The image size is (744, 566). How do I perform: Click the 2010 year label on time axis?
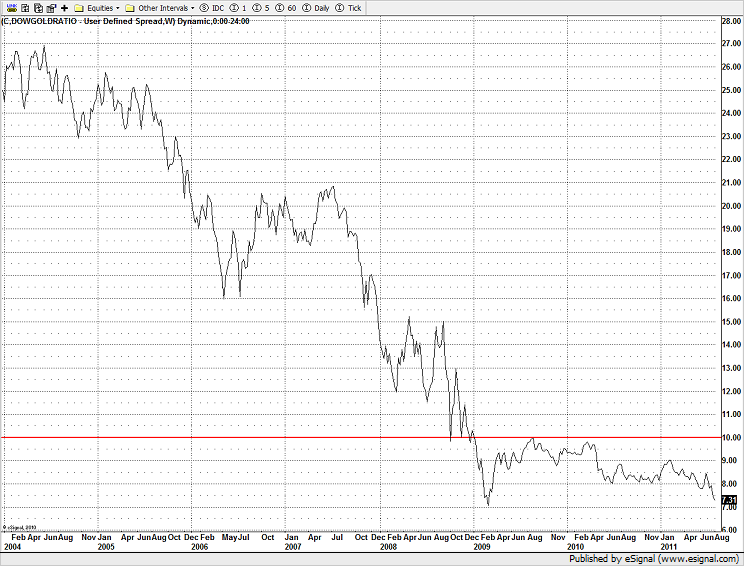(x=576, y=547)
